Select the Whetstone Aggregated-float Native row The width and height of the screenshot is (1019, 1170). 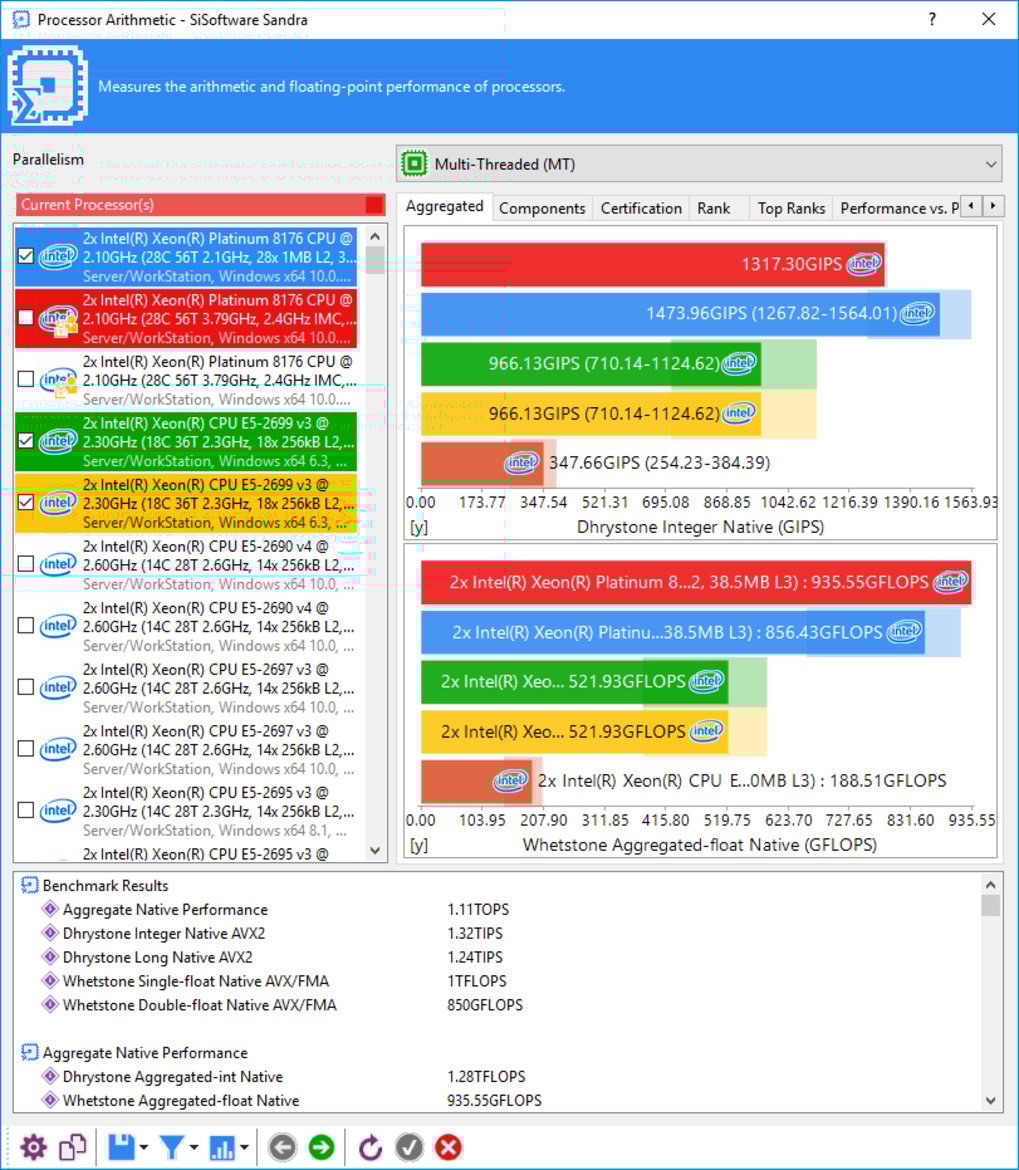tap(500, 1100)
